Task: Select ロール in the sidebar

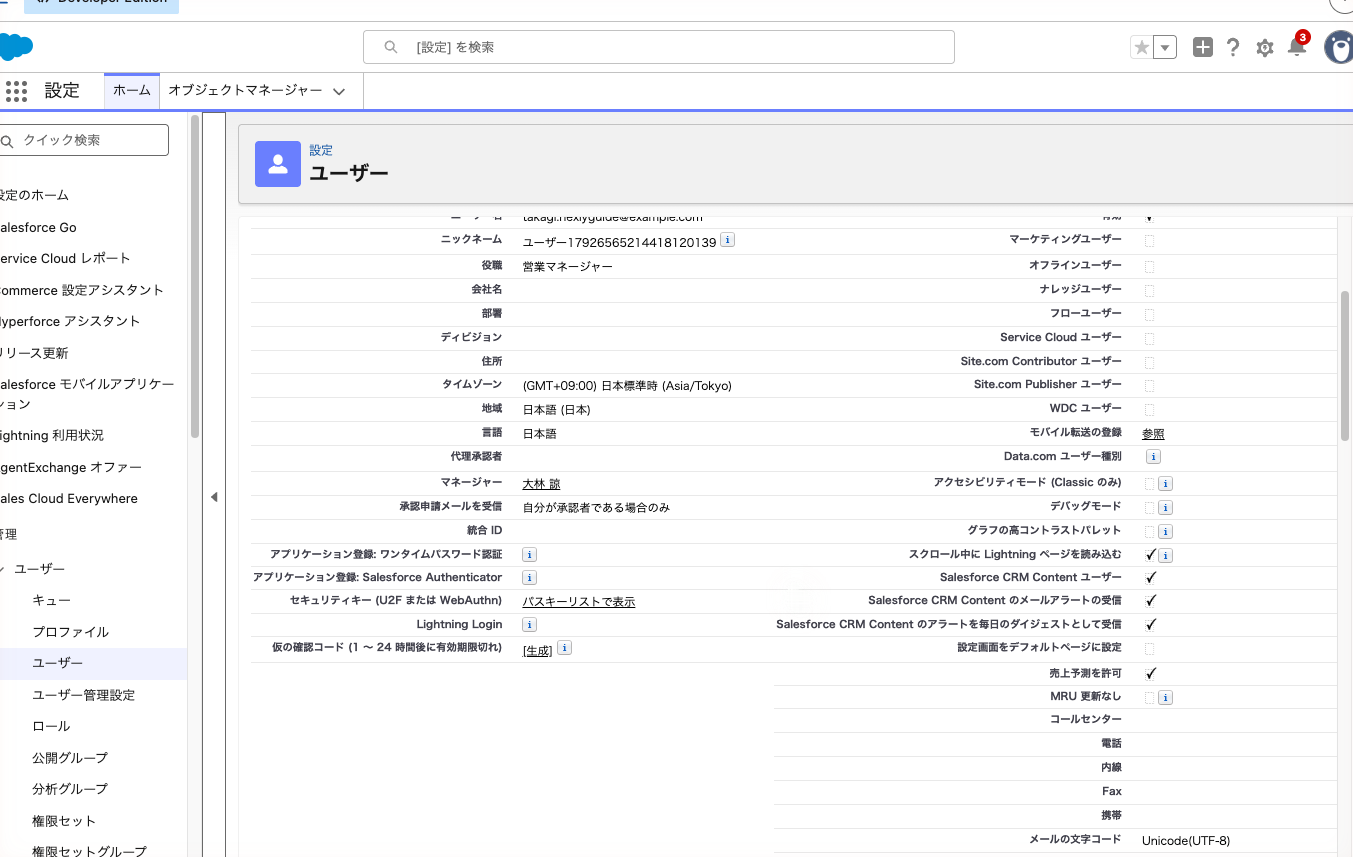Action: (51, 726)
